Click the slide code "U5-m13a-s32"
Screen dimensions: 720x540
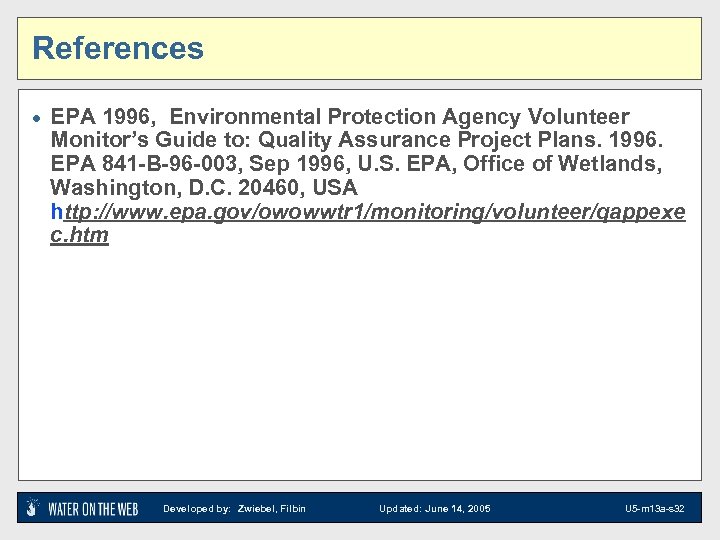(x=655, y=509)
